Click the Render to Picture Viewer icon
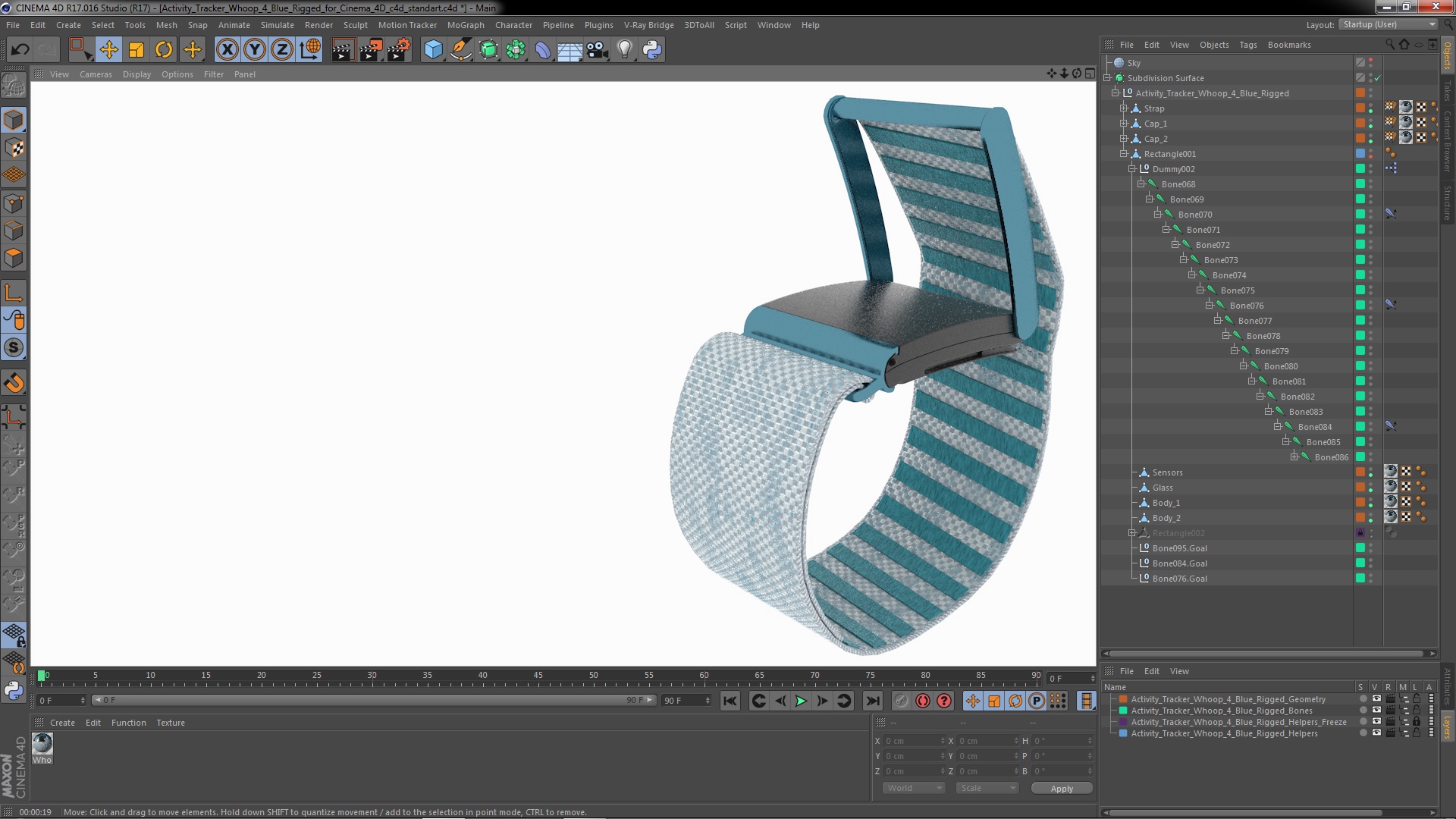Image resolution: width=1456 pixels, height=819 pixels. [x=370, y=50]
